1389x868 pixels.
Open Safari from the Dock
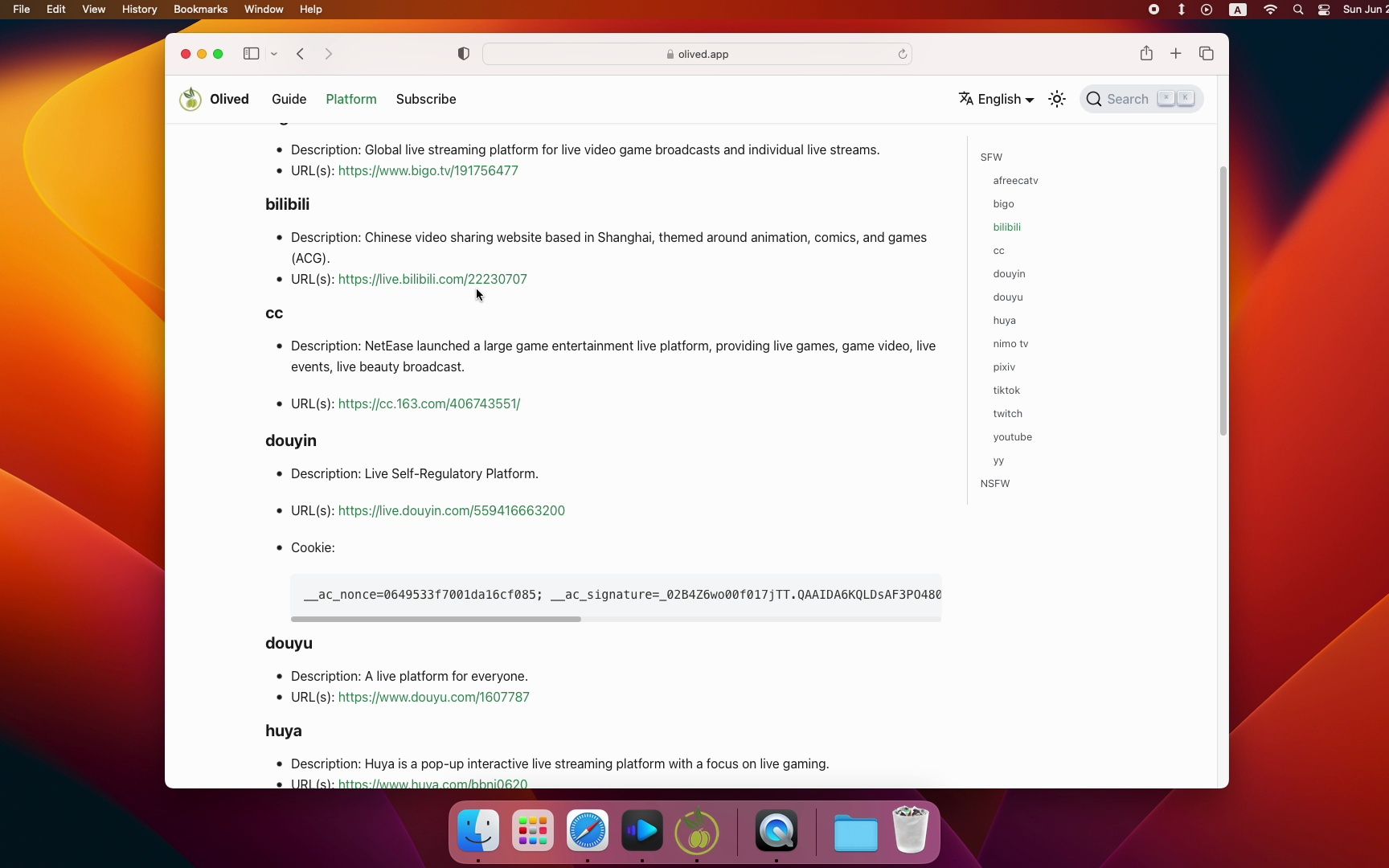[x=588, y=831]
